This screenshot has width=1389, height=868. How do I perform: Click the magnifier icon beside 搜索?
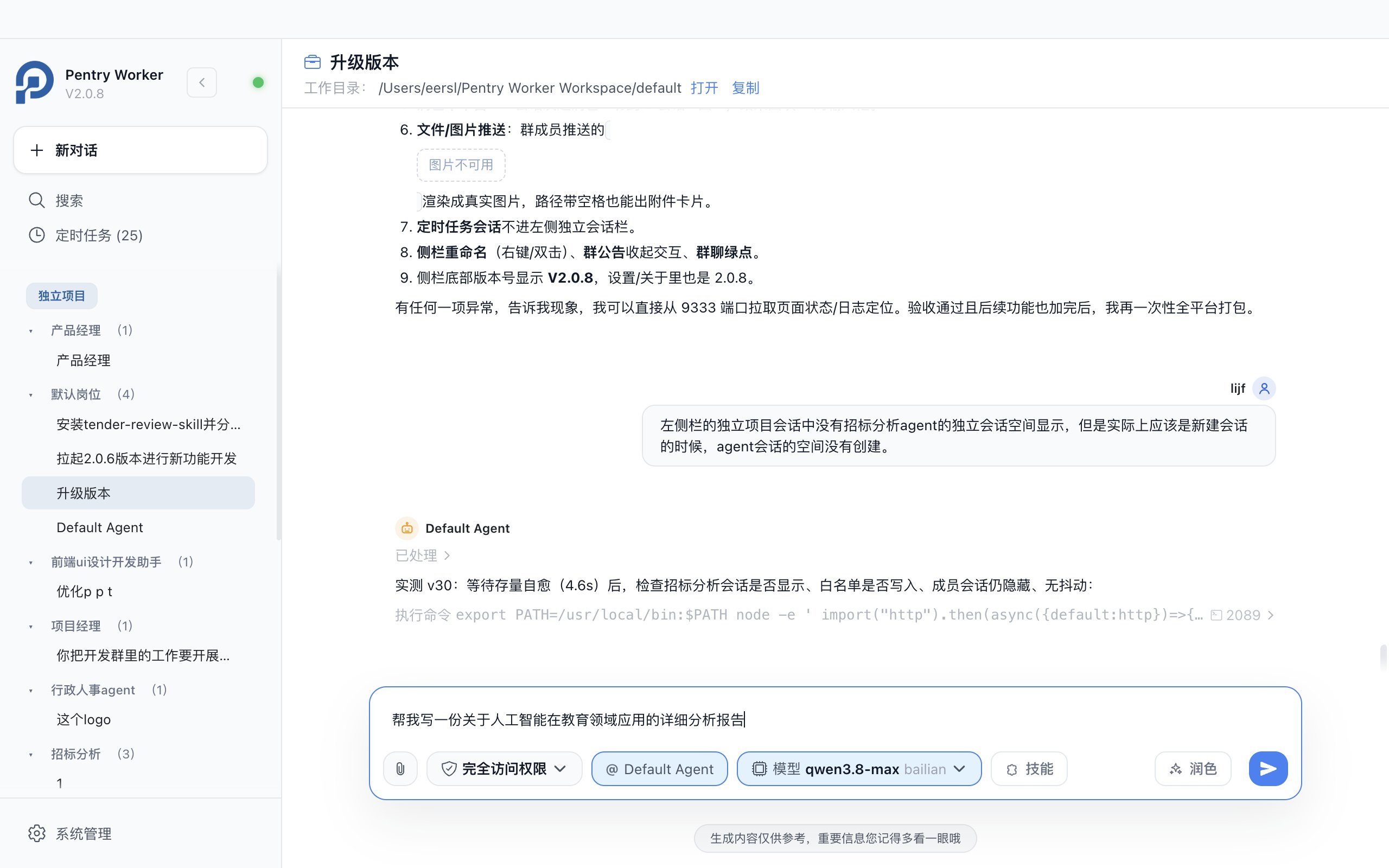click(x=37, y=200)
